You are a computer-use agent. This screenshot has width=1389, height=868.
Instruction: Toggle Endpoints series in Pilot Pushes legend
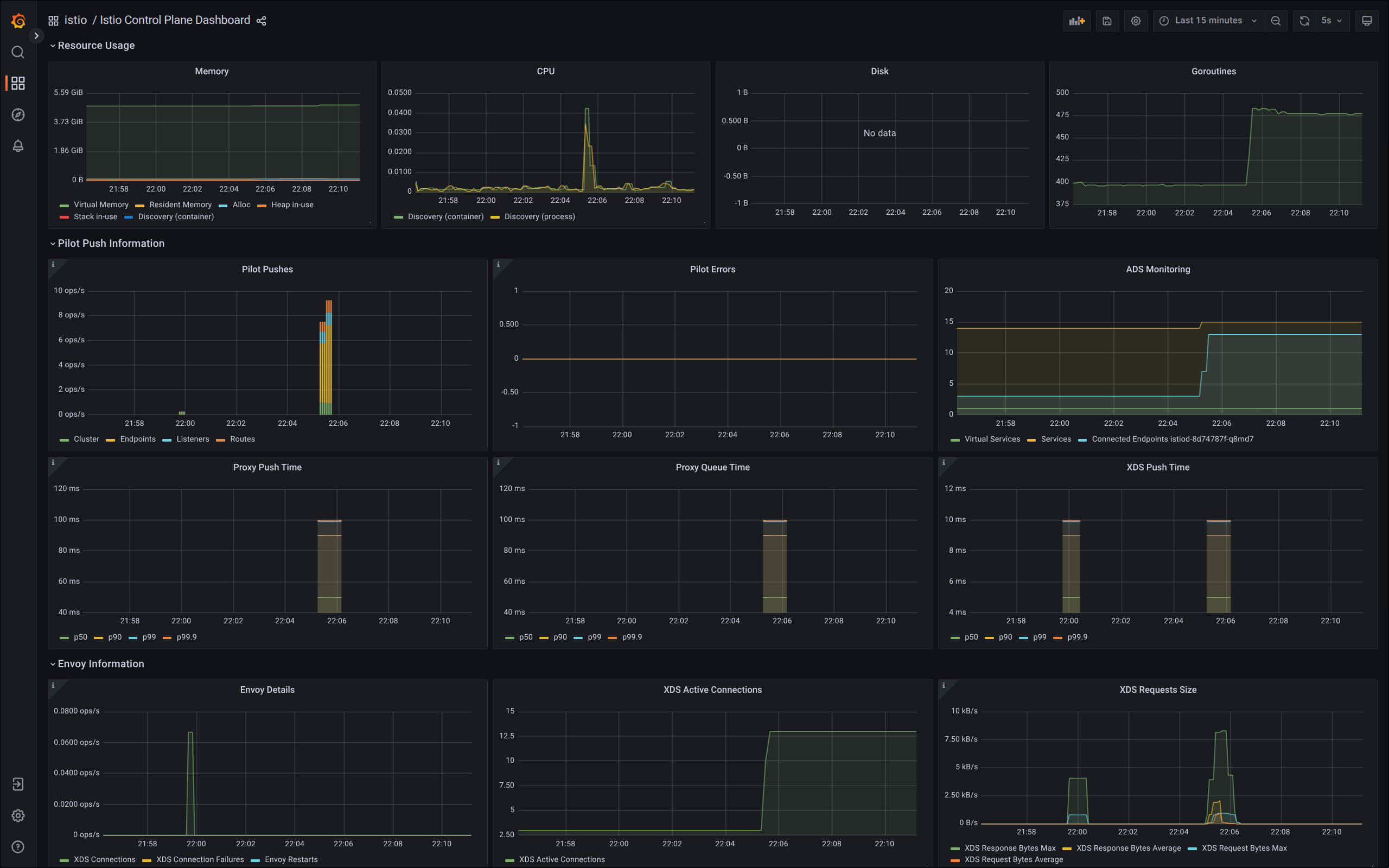point(138,439)
